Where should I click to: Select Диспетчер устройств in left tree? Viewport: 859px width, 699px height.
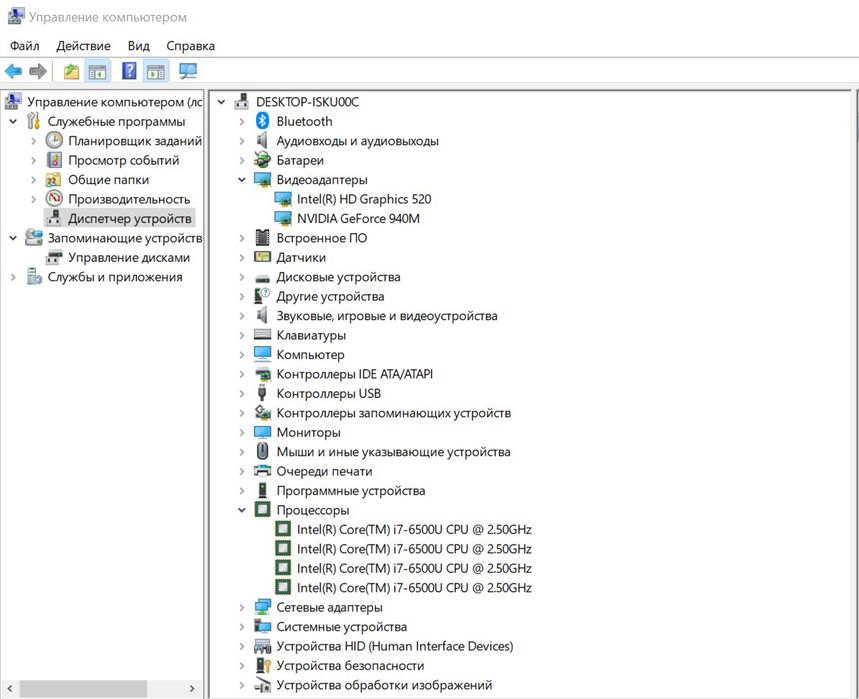tap(129, 219)
